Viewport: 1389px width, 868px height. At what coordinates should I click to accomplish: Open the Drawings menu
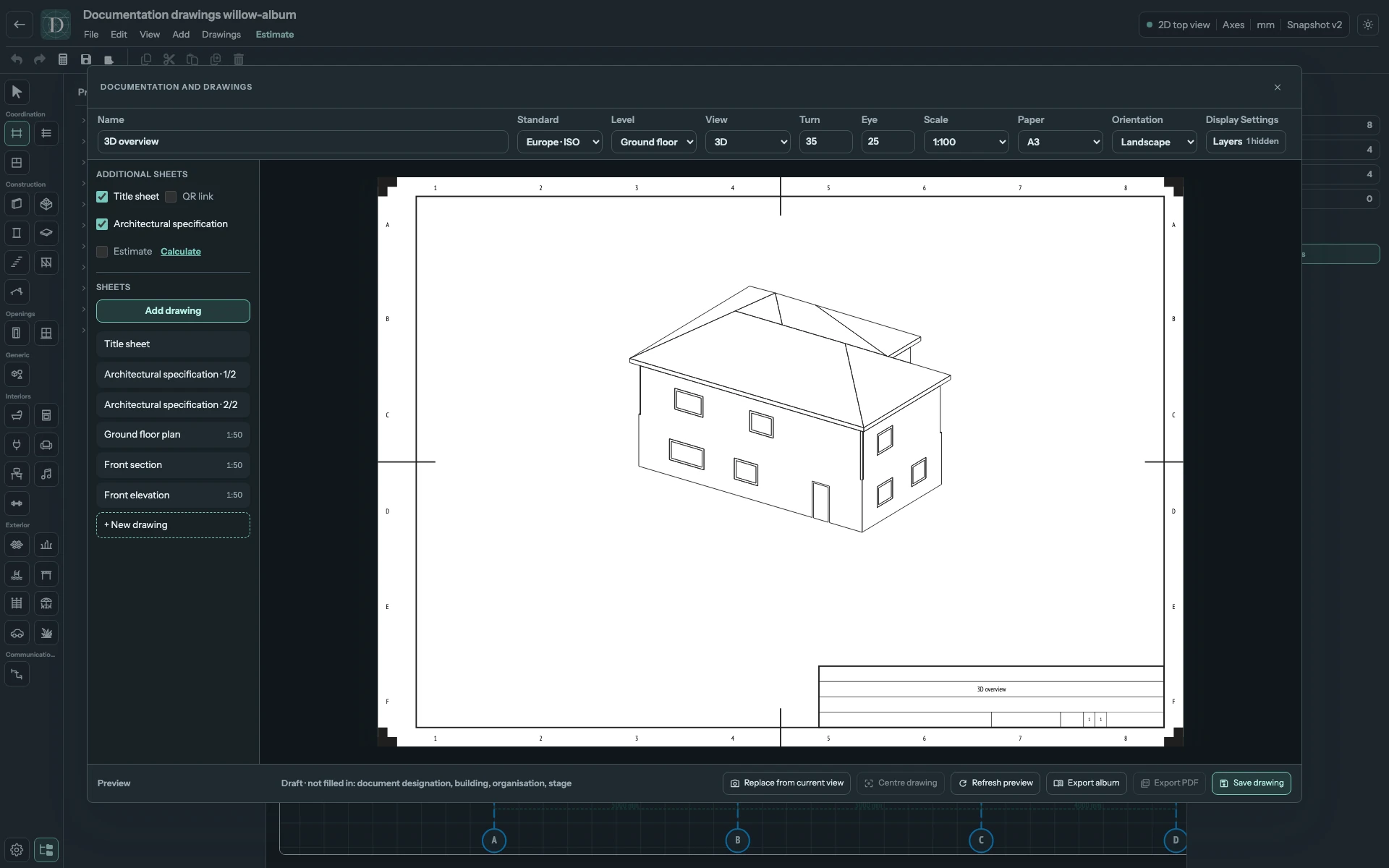click(x=221, y=34)
